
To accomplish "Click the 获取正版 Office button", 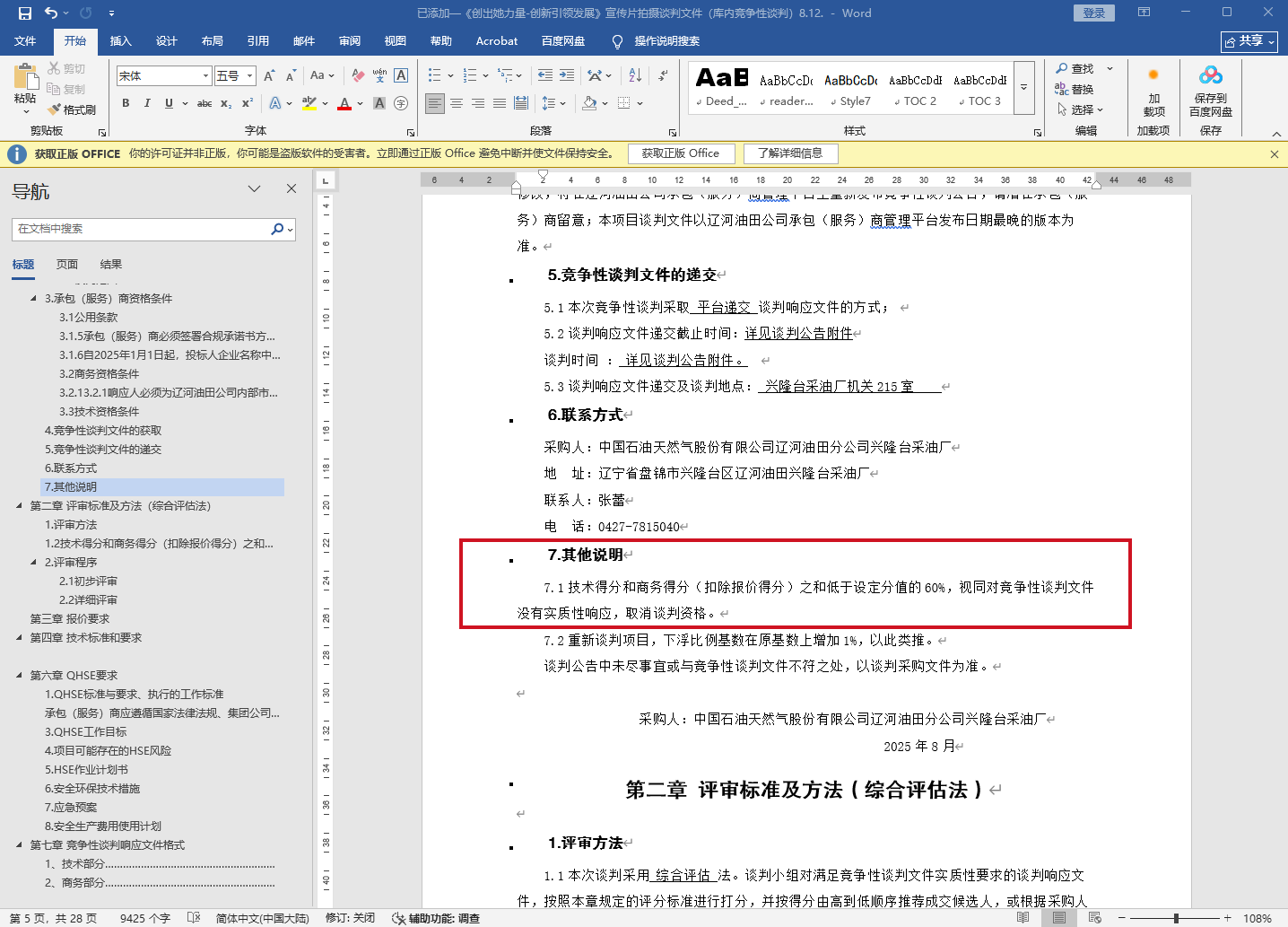I will 680,153.
